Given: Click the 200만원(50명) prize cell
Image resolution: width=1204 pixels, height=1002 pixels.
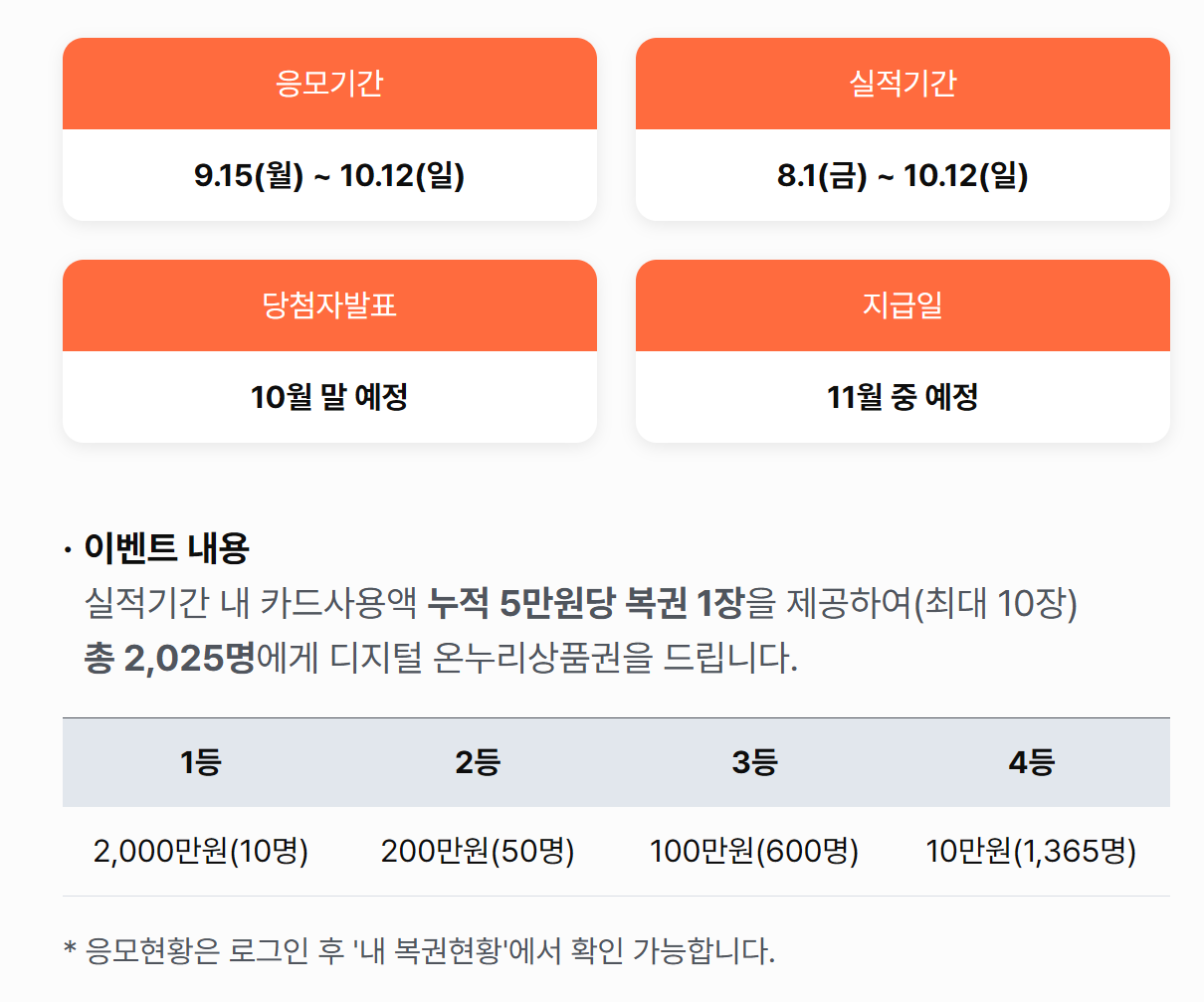Looking at the screenshot, I should pyautogui.click(x=478, y=852).
